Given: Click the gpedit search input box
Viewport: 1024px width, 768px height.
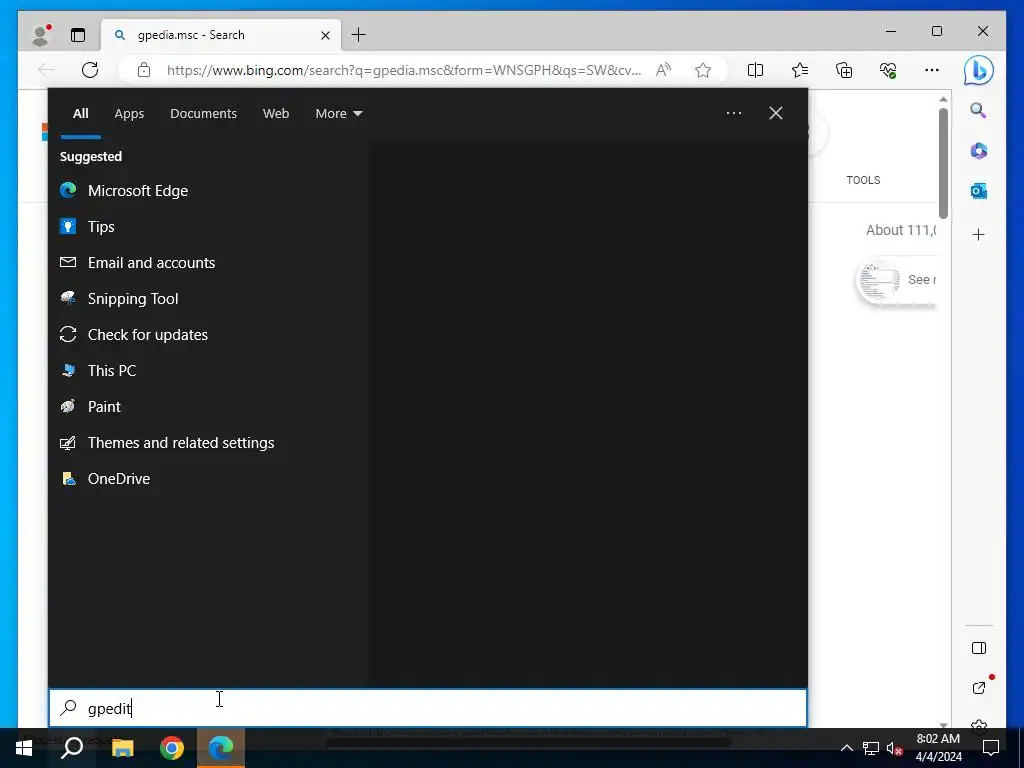Looking at the screenshot, I should tap(428, 708).
